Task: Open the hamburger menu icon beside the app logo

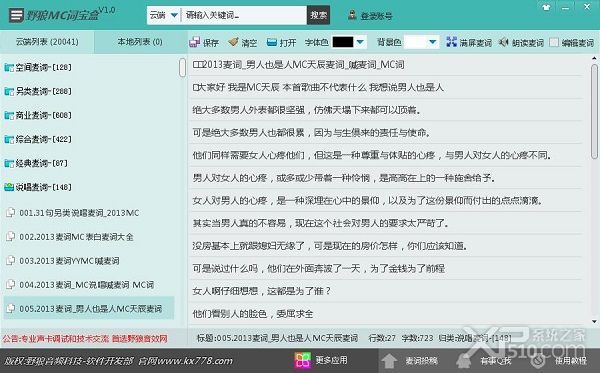Action: [16, 15]
